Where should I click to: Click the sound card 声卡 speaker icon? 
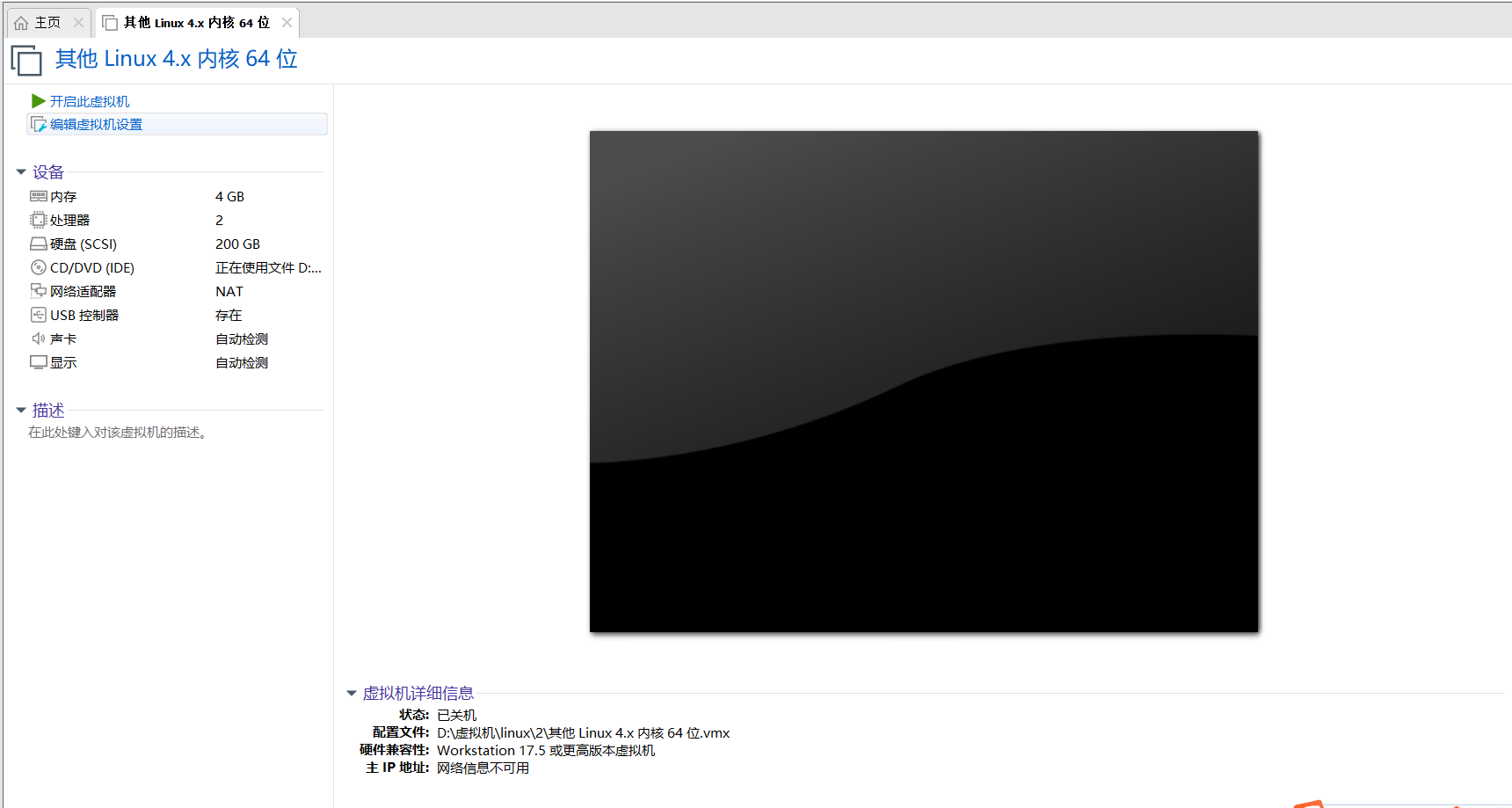[39, 338]
